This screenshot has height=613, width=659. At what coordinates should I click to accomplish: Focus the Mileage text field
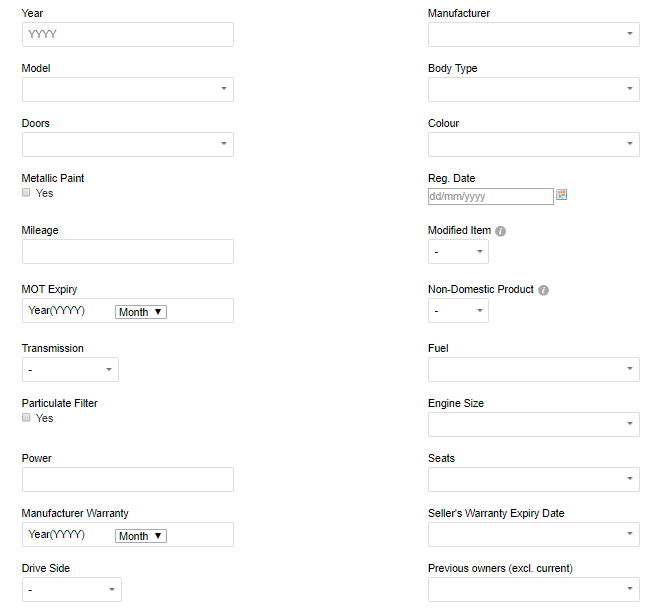coord(128,252)
